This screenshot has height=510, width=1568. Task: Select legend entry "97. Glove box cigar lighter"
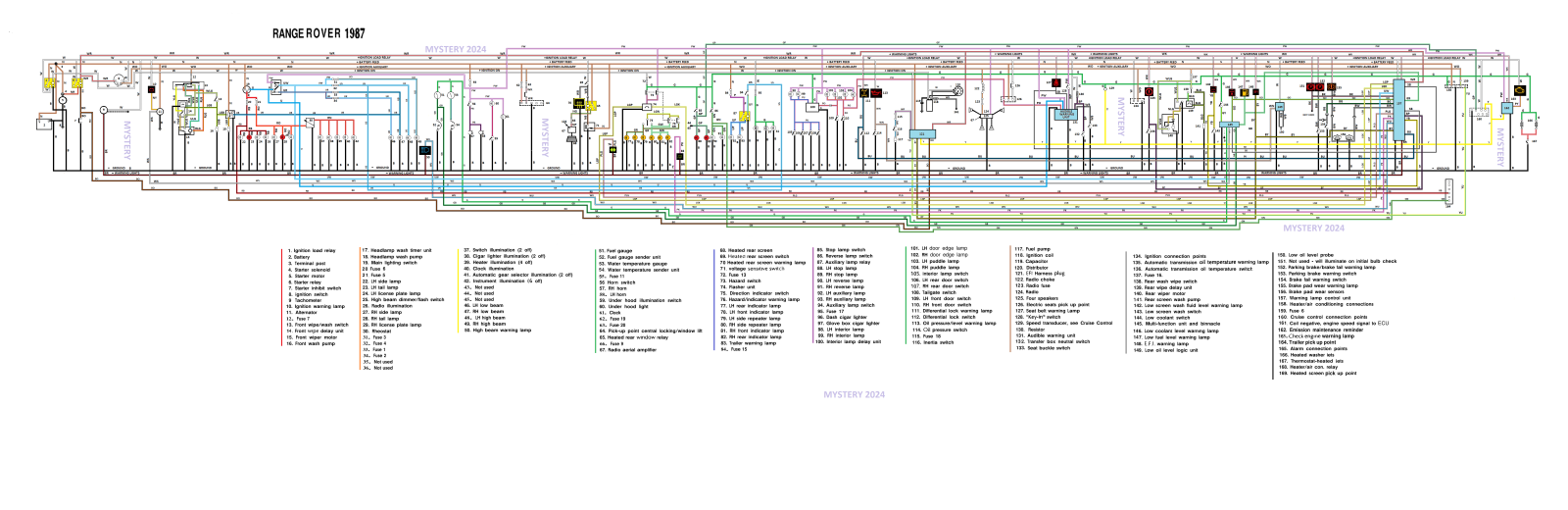coord(849,324)
